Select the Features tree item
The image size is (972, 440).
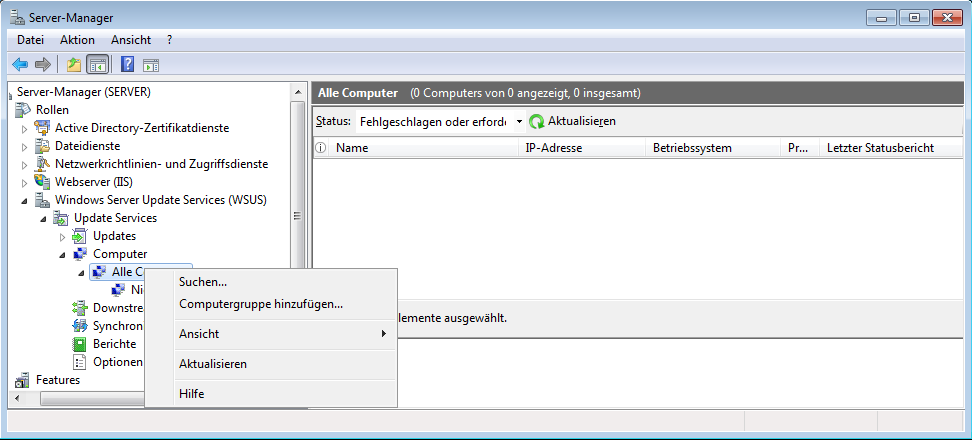point(58,380)
